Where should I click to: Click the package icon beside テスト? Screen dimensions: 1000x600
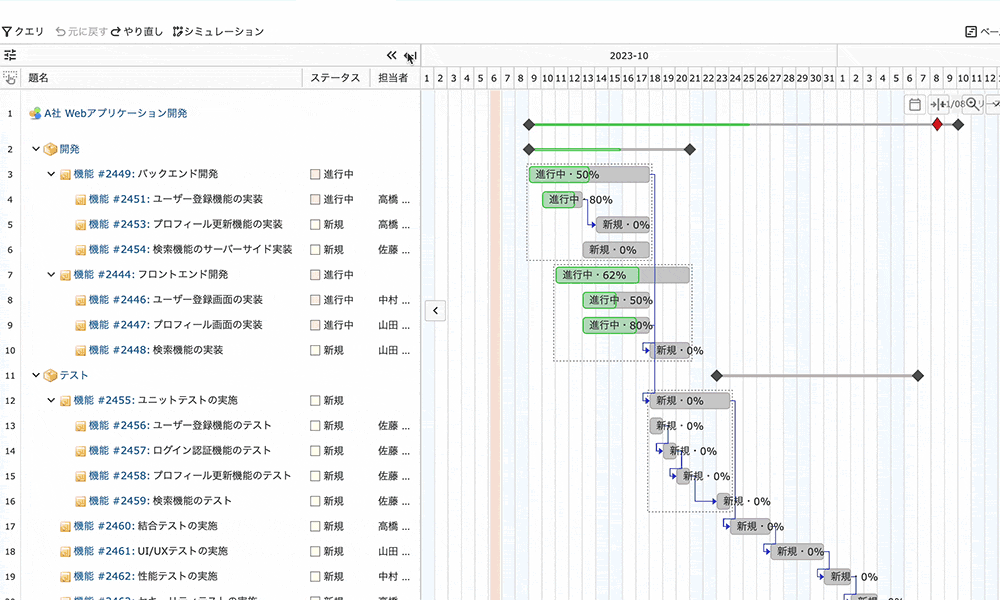[50, 376]
